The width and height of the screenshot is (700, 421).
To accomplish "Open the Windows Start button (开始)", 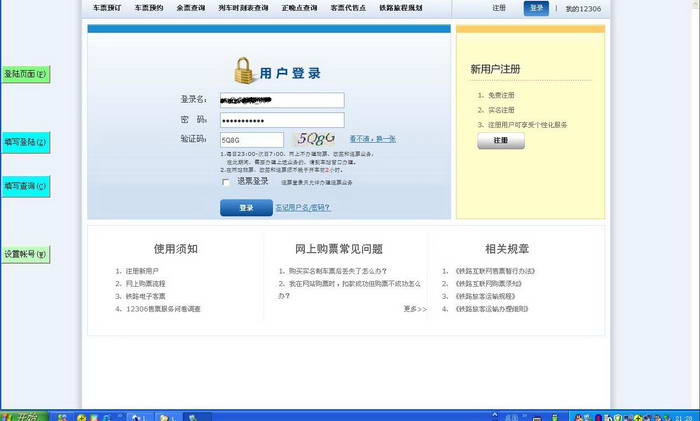I will pyautogui.click(x=24, y=415).
